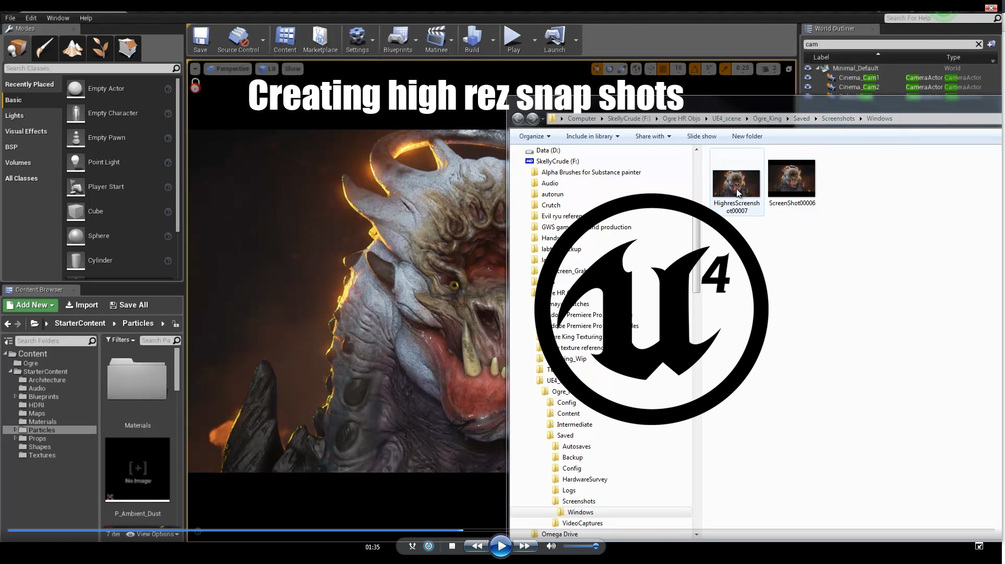Open the Window menu
This screenshot has width=1005, height=564.
click(x=58, y=18)
